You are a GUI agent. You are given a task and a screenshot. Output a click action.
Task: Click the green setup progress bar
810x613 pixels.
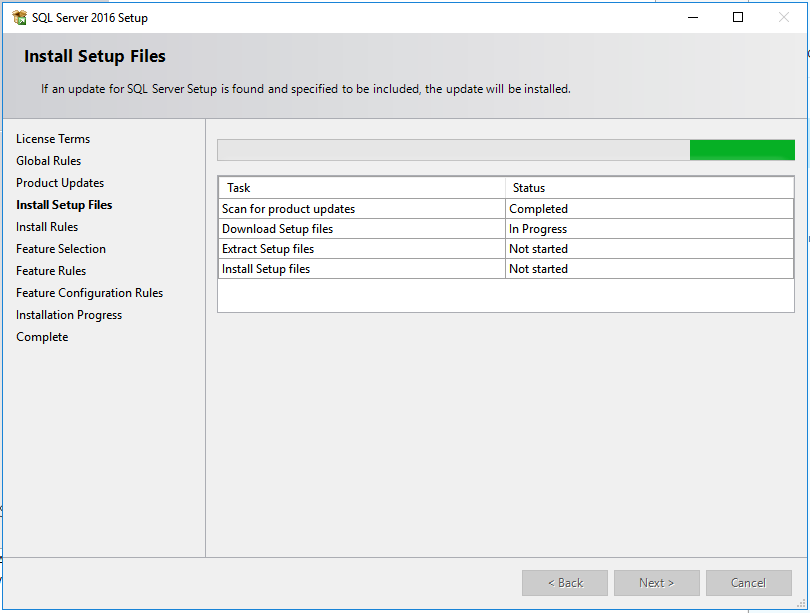coord(742,149)
